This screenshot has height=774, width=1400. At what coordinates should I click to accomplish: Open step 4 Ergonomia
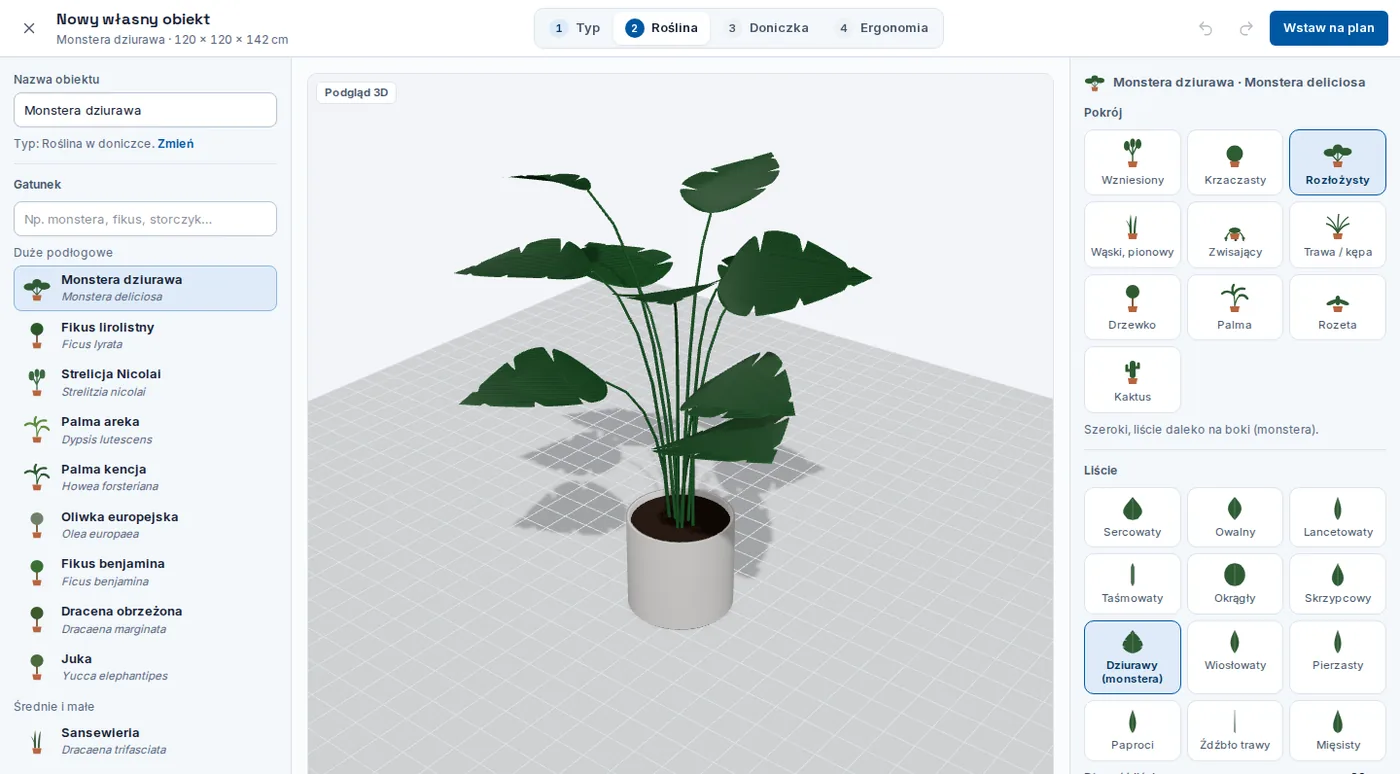[x=883, y=28]
